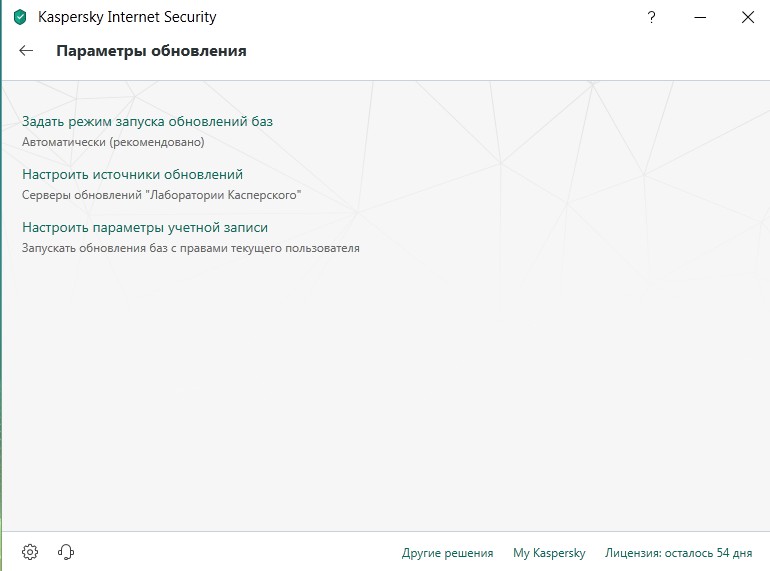Open "Задать режим запуска обновлений баз"
Screen dimensions: 770x571
pyautogui.click(x=147, y=121)
